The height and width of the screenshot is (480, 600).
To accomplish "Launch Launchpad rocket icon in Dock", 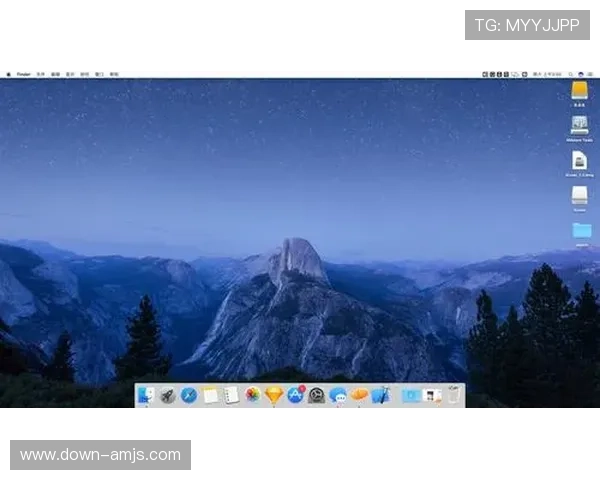I will (167, 395).
